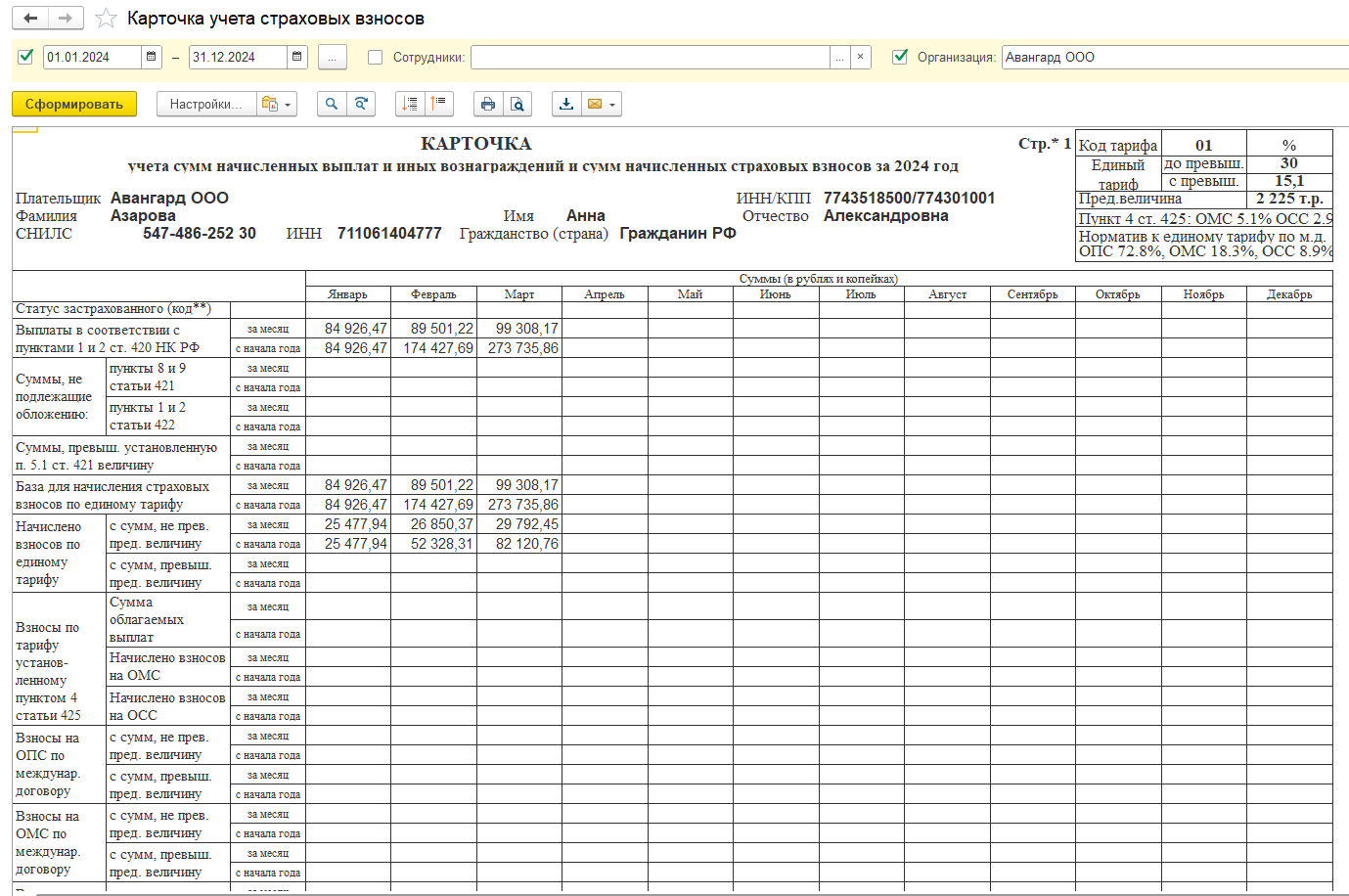Click the Сотрудники input field
The image size is (1349, 896).
click(651, 57)
